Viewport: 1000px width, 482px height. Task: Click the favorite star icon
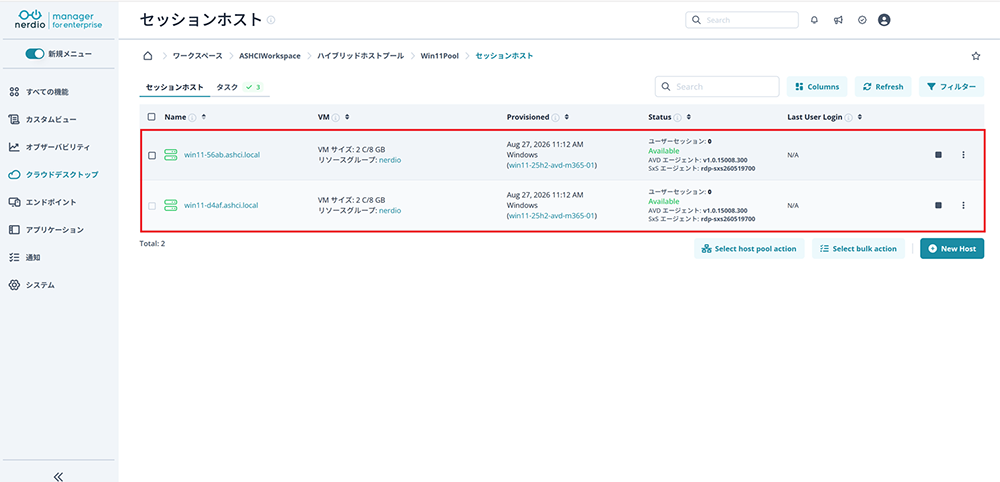pyautogui.click(x=976, y=56)
